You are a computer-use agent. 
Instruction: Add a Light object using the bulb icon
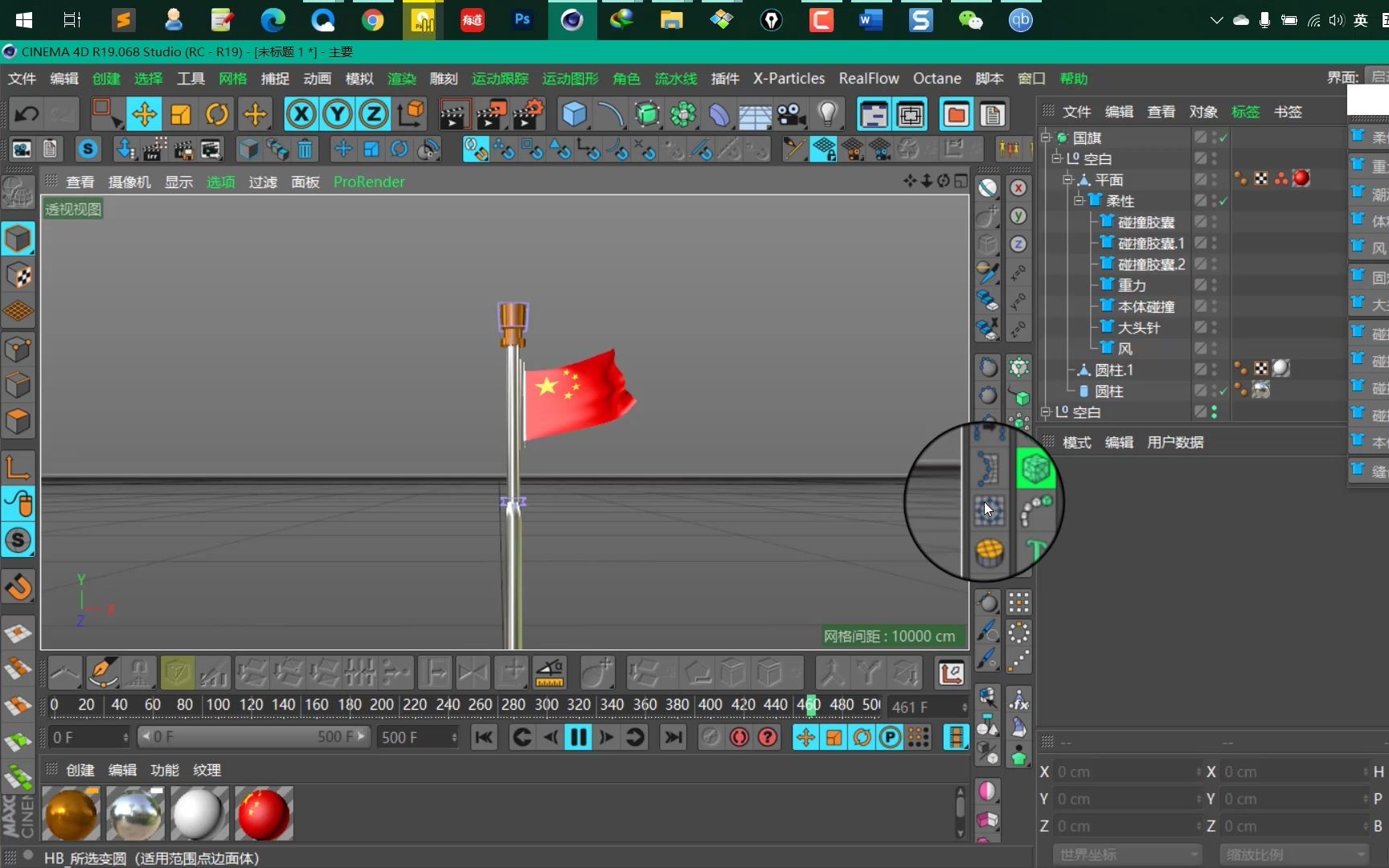pyautogui.click(x=829, y=114)
